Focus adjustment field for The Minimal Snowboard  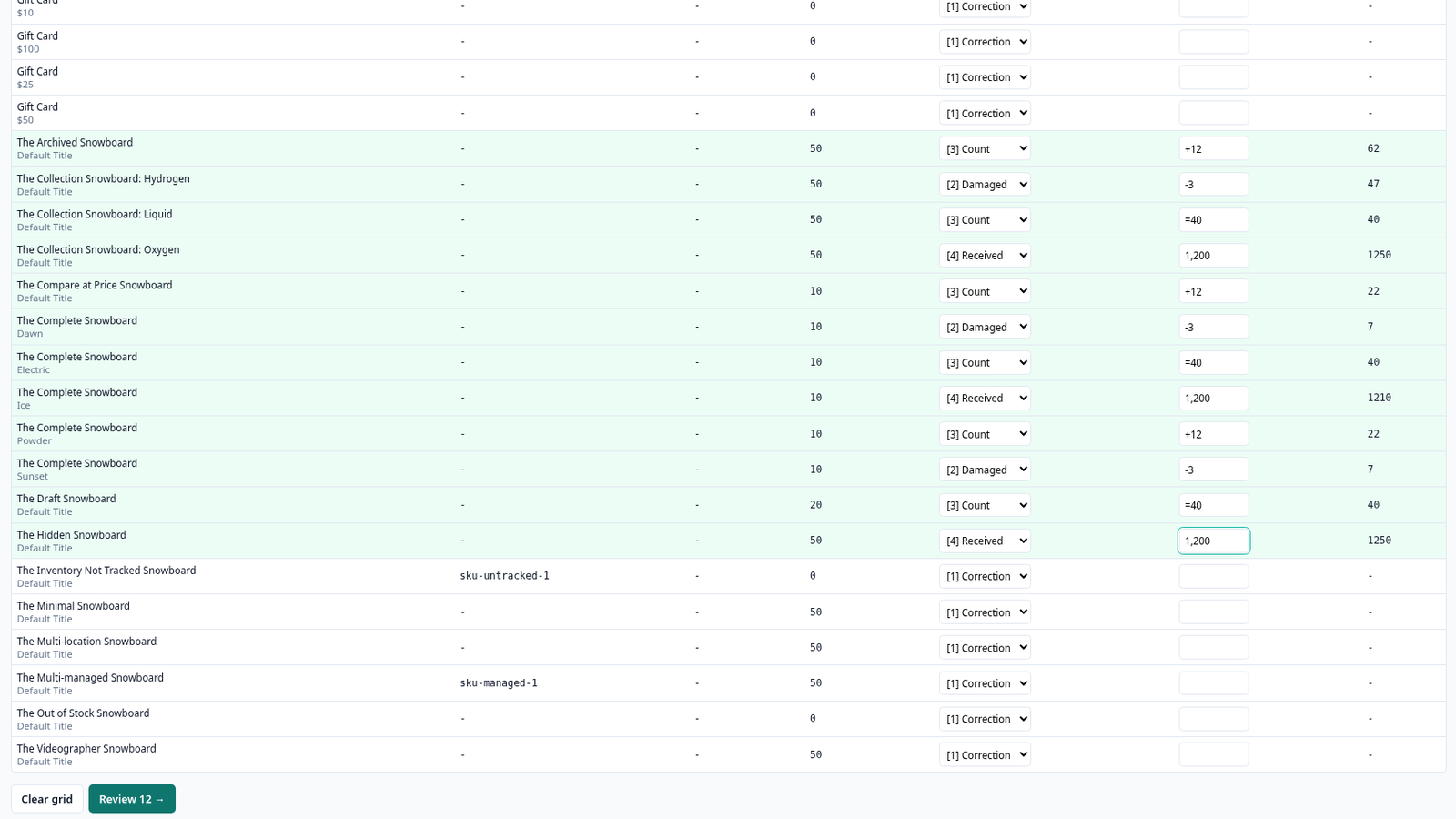point(1214,612)
